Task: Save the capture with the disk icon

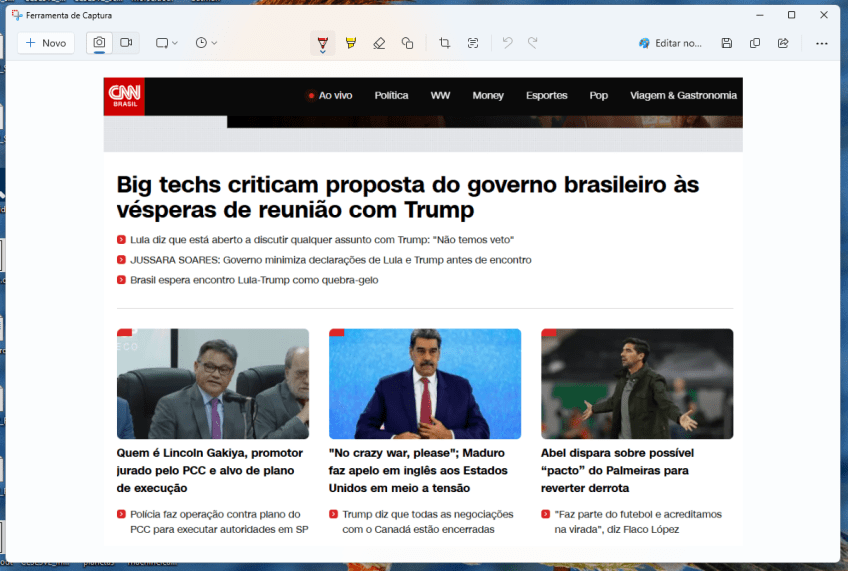Action: (x=727, y=43)
